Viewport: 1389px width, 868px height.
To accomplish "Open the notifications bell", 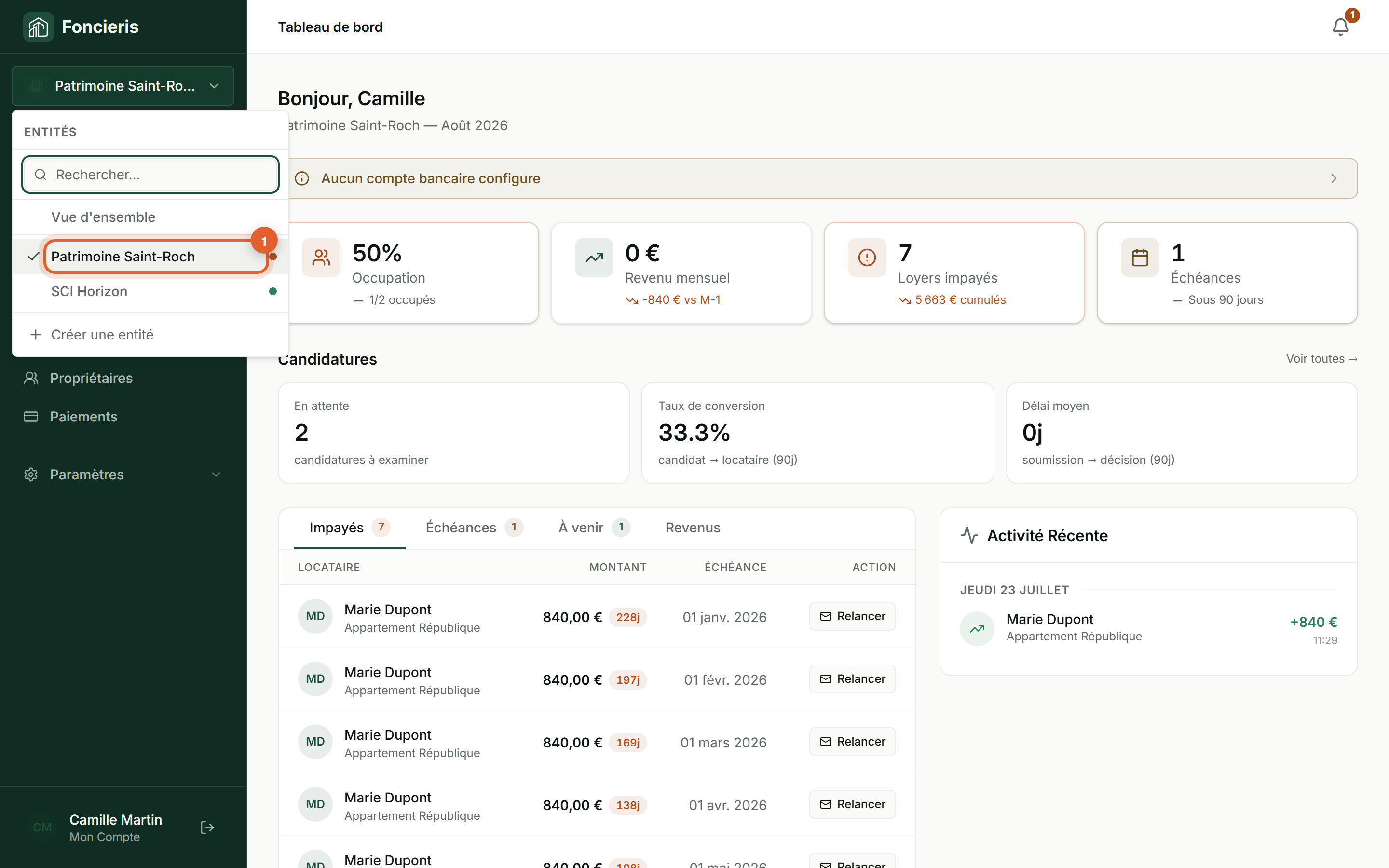I will point(1340,27).
